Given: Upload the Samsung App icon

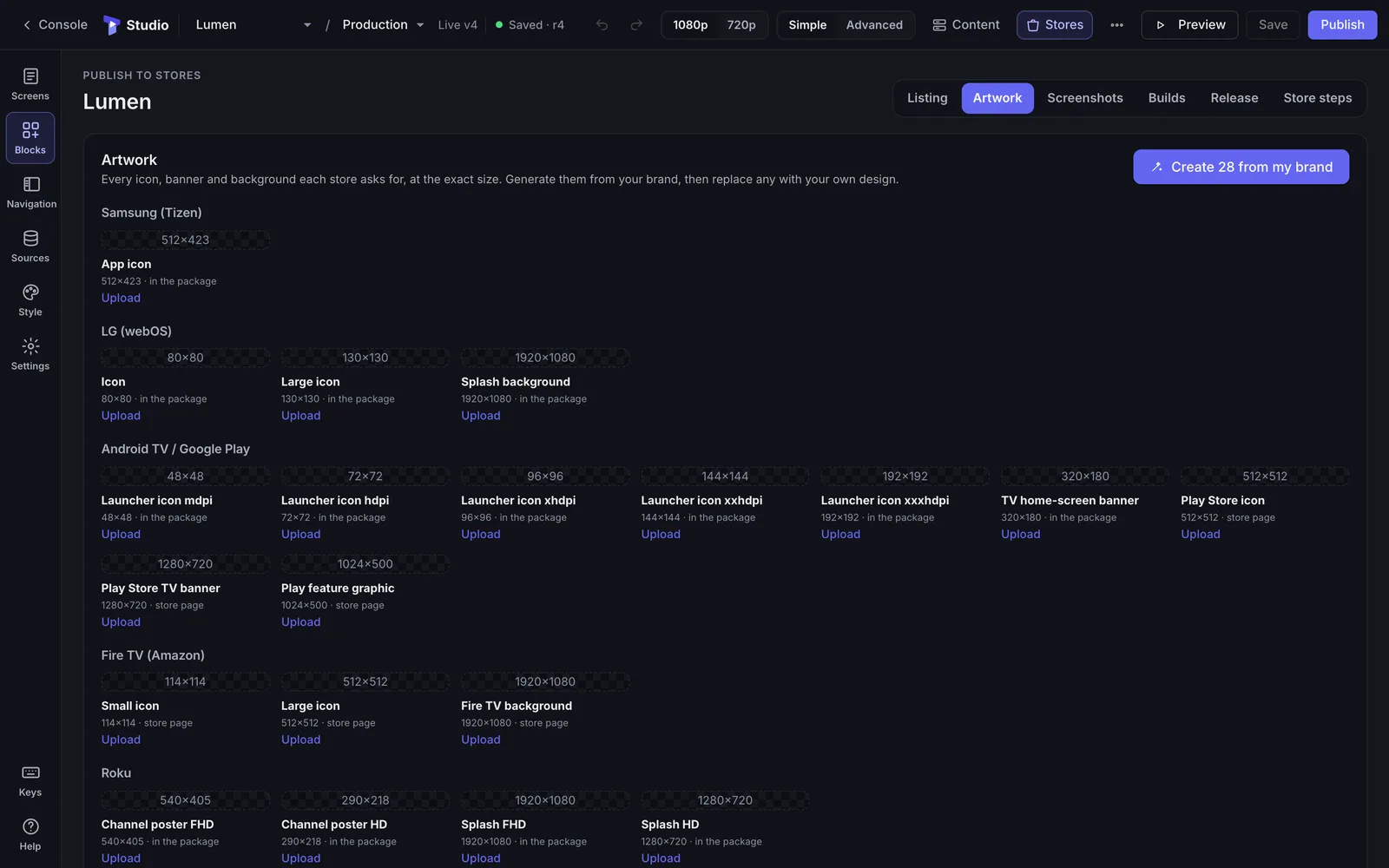Looking at the screenshot, I should click(121, 298).
